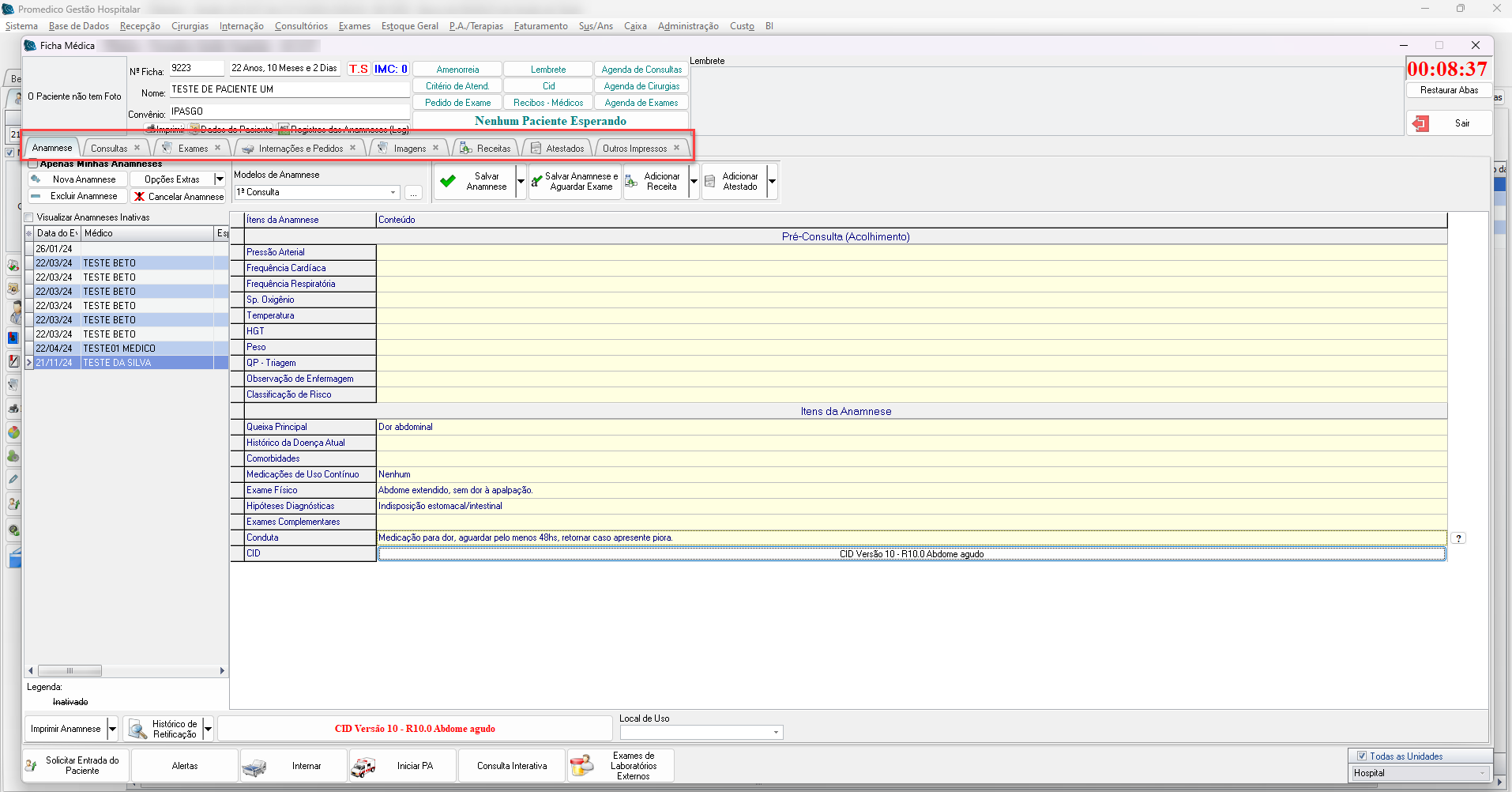
Task: Click the question mark help button near Conduta
Action: (x=1458, y=538)
